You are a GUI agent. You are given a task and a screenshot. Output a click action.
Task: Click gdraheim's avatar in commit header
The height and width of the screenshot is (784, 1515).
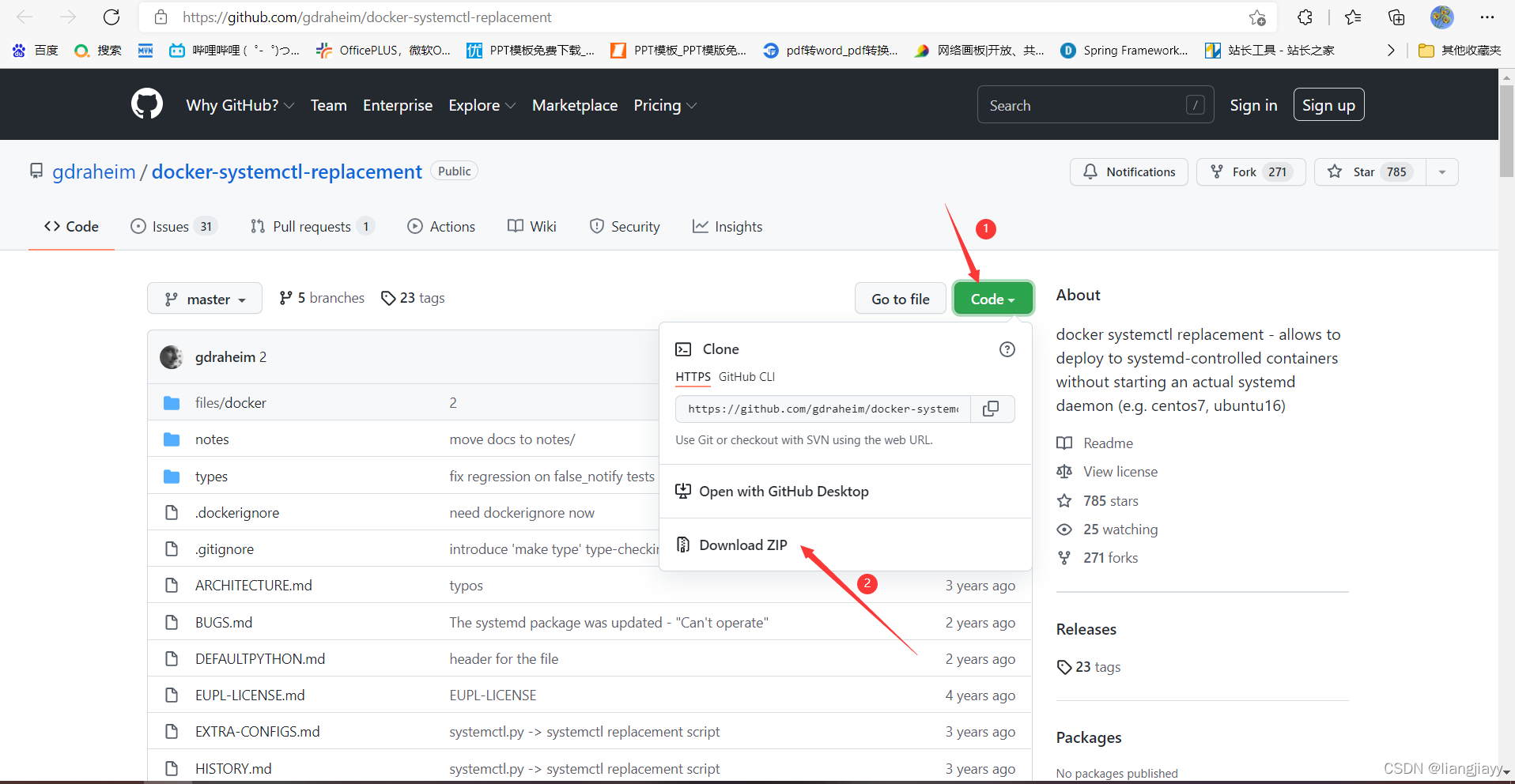pyautogui.click(x=172, y=357)
